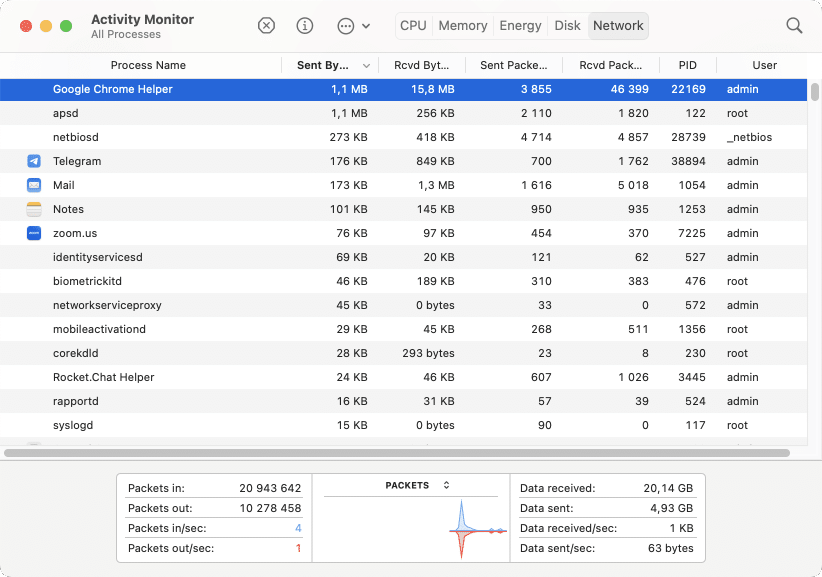Sort by Rcvd Bytes column header
This screenshot has height=577, width=822.
421,66
